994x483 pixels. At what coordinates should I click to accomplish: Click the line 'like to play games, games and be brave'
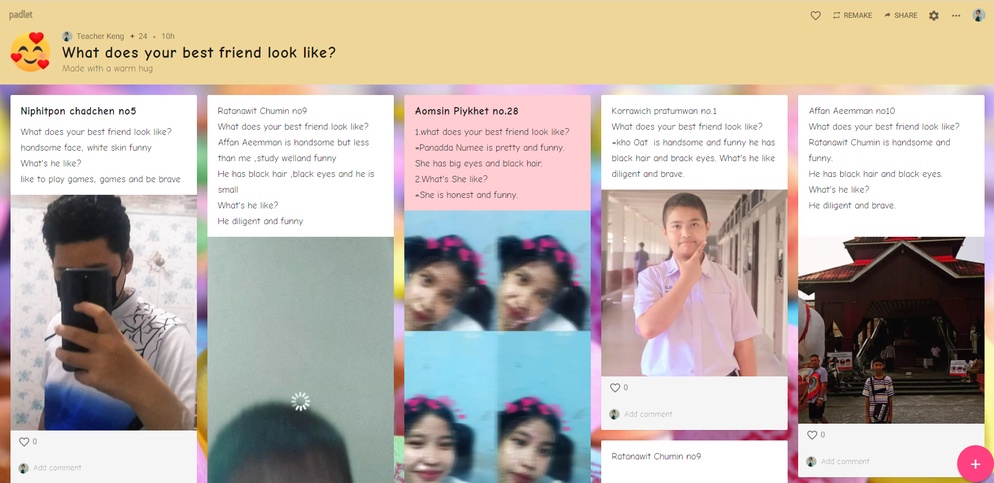100,179
